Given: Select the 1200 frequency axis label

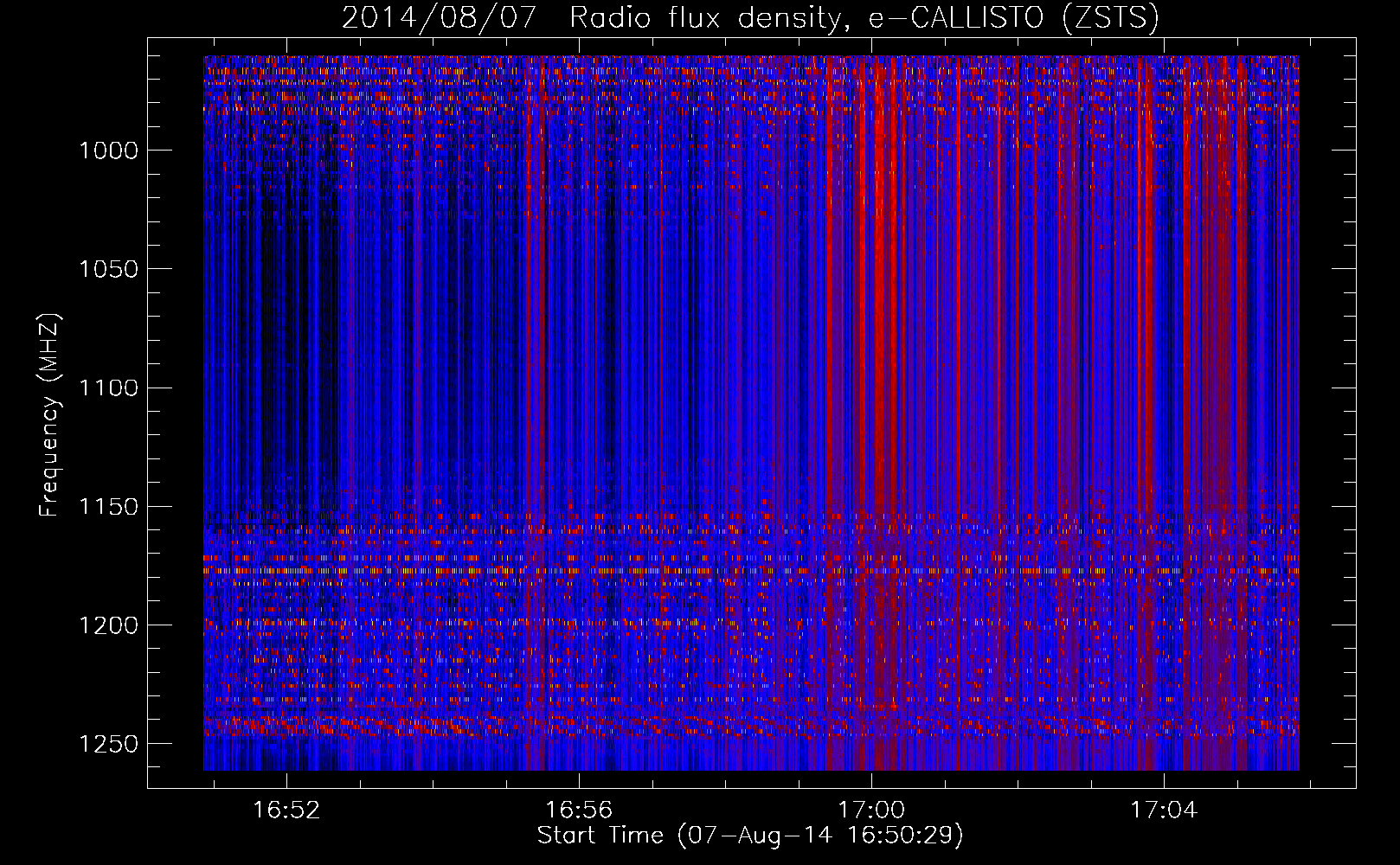Looking at the screenshot, I should 108,625.
